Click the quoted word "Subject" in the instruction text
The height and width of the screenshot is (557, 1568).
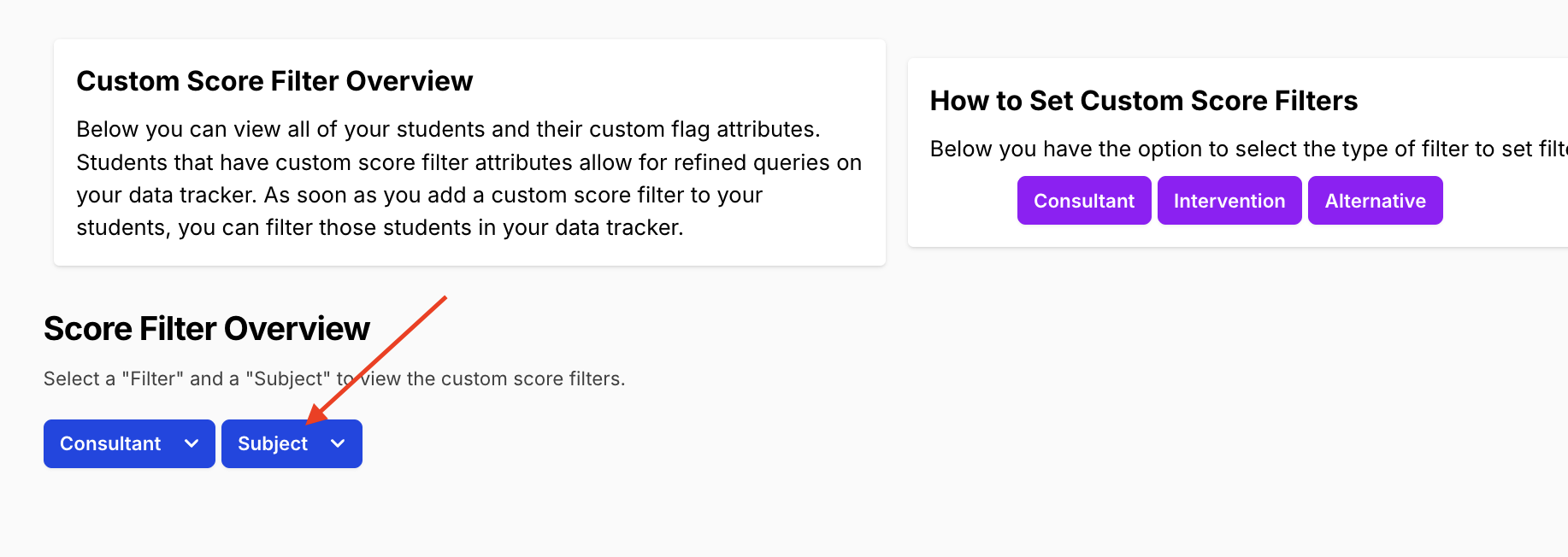pos(288,378)
